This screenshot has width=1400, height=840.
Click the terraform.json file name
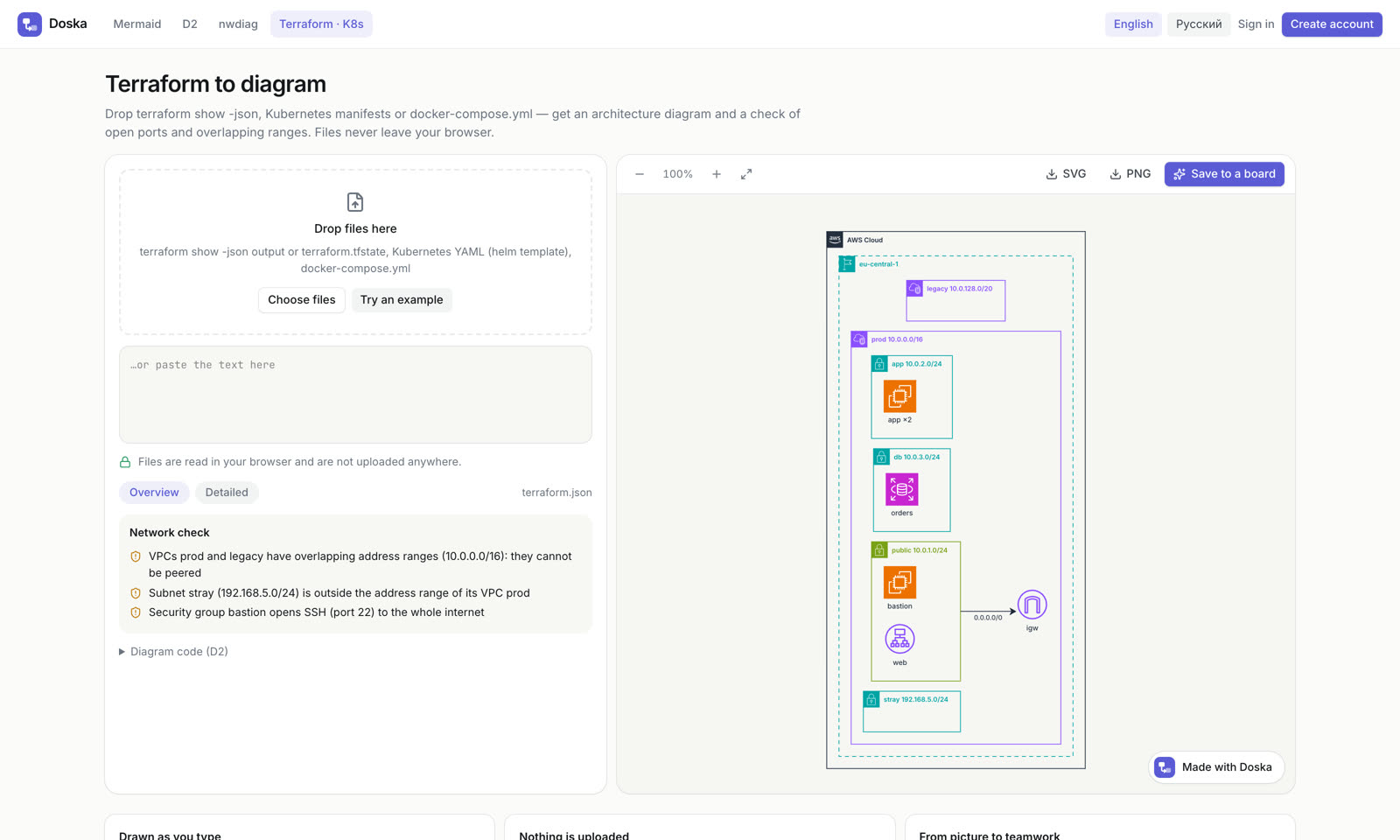[556, 493]
